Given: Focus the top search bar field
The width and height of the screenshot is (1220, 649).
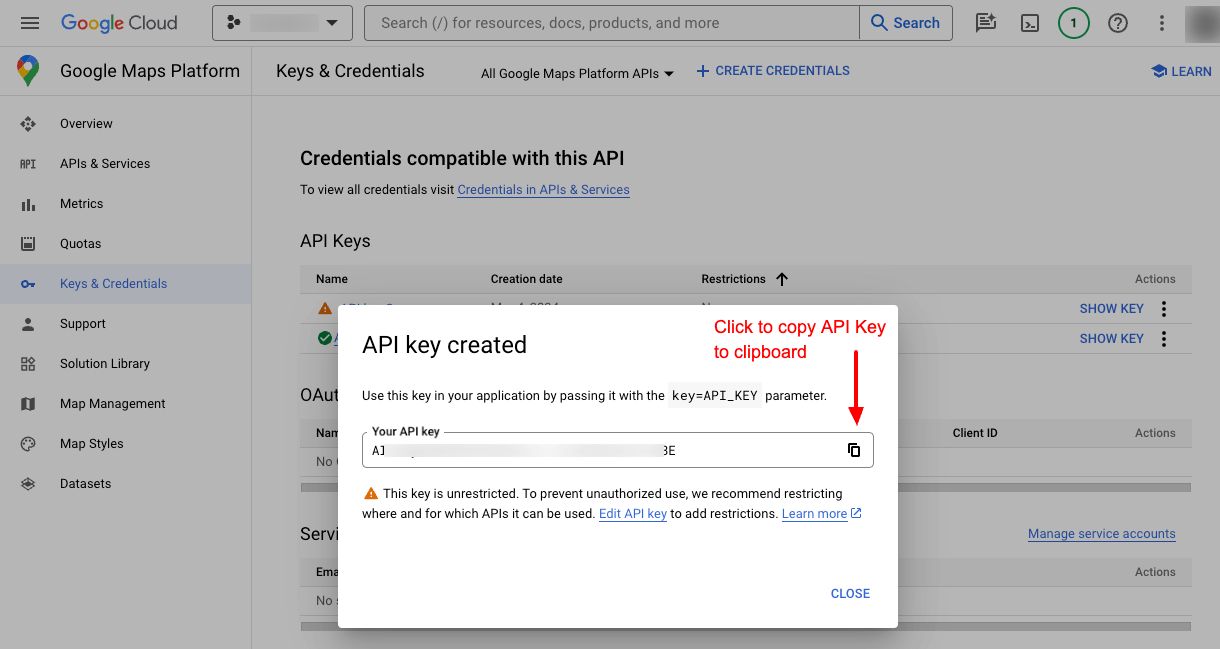Looking at the screenshot, I should tap(612, 22).
